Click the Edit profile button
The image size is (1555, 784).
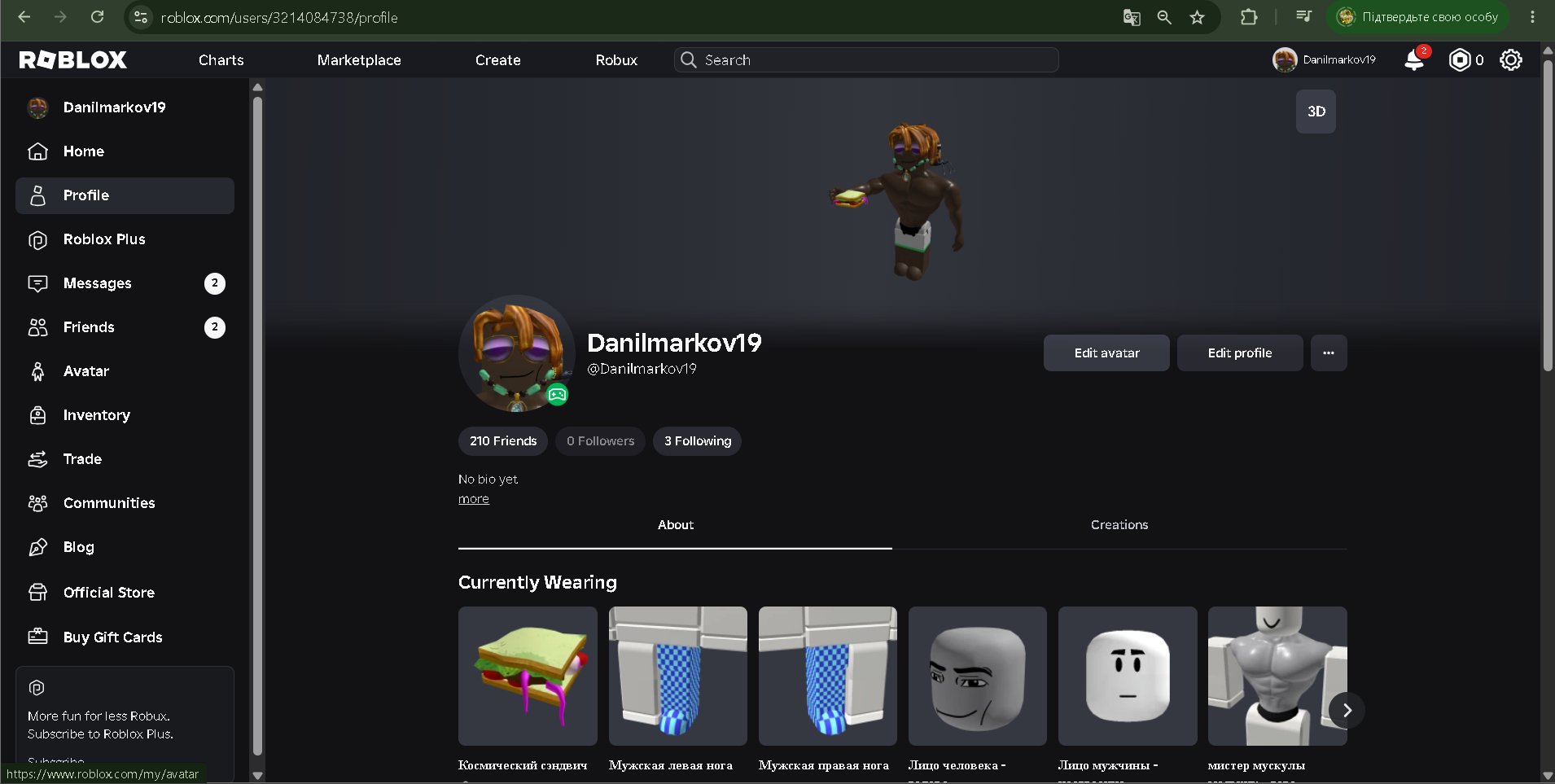click(x=1240, y=353)
